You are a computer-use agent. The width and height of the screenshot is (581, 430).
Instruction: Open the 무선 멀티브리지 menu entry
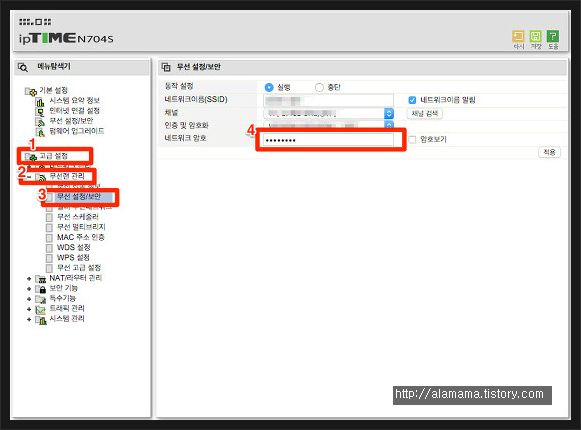click(81, 227)
